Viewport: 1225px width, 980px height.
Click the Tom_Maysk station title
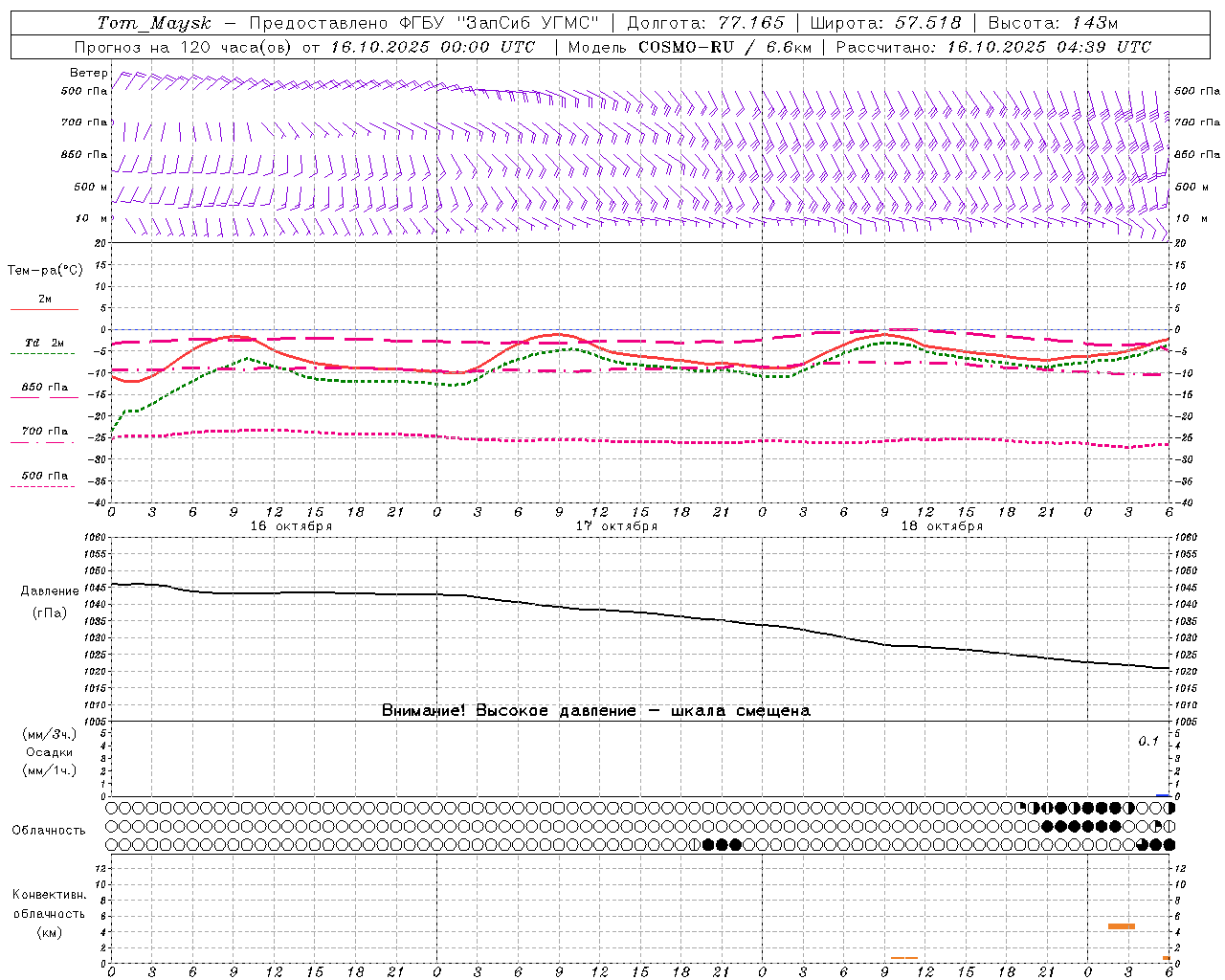tap(154, 23)
